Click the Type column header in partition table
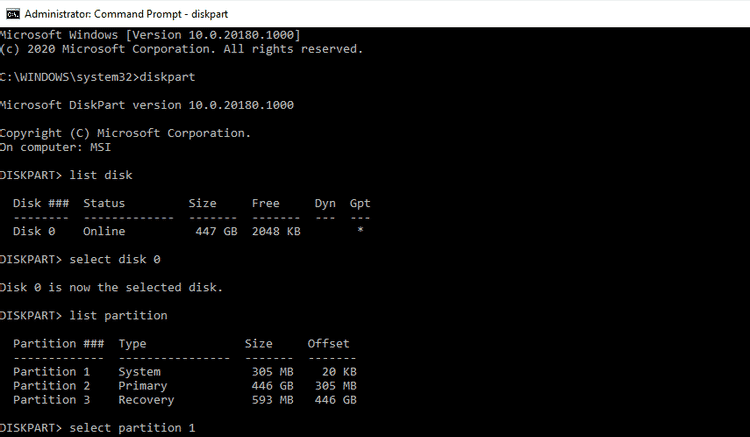 click(x=133, y=343)
